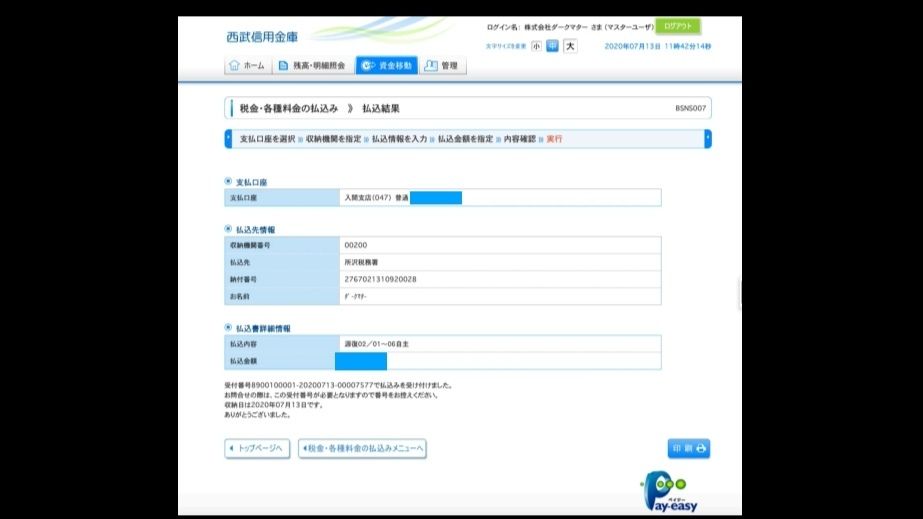Open the 管理 tab
923x519 pixels.
pos(442,66)
